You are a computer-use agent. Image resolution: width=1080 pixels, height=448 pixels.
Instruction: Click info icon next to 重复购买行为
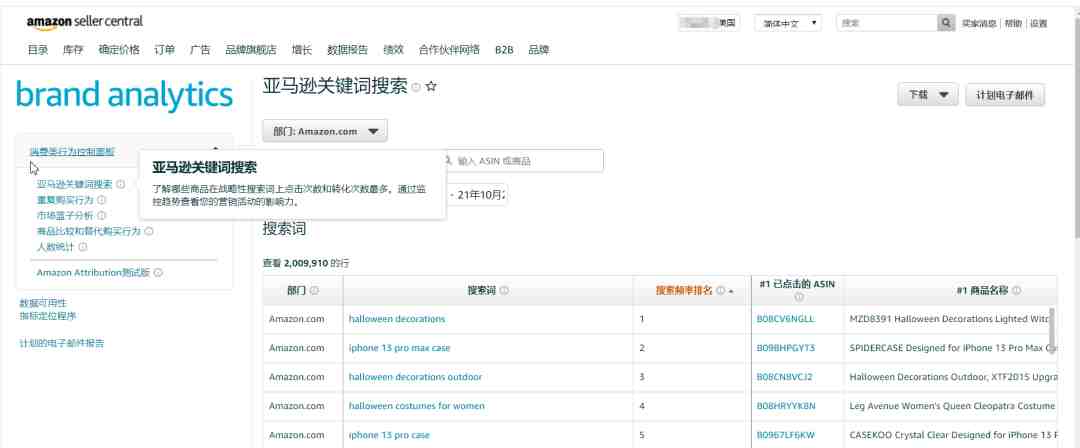pos(102,200)
